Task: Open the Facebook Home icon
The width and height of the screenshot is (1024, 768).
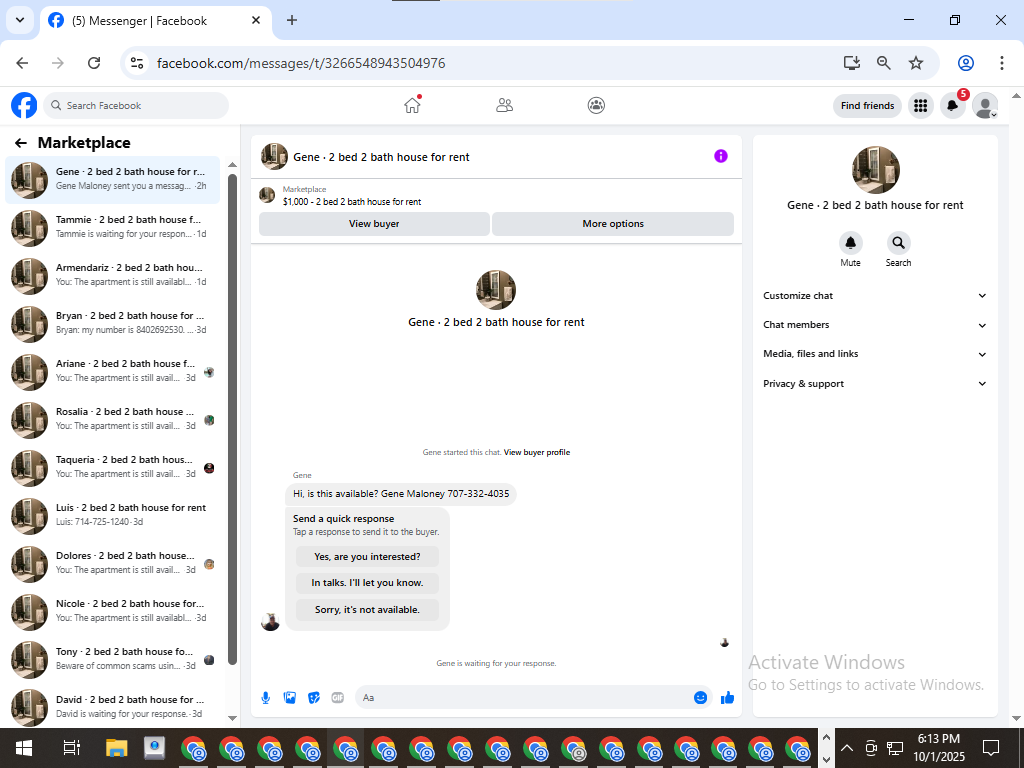Action: coord(412,105)
